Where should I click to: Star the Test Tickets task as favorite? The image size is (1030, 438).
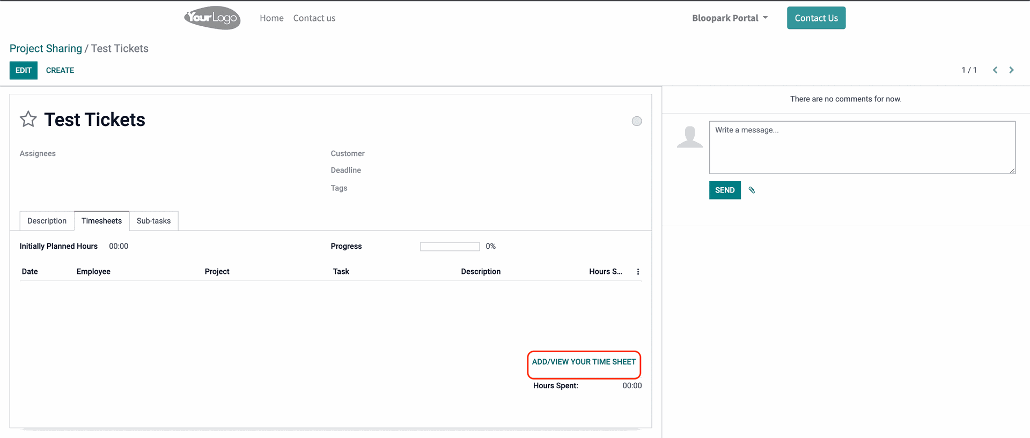click(28, 120)
